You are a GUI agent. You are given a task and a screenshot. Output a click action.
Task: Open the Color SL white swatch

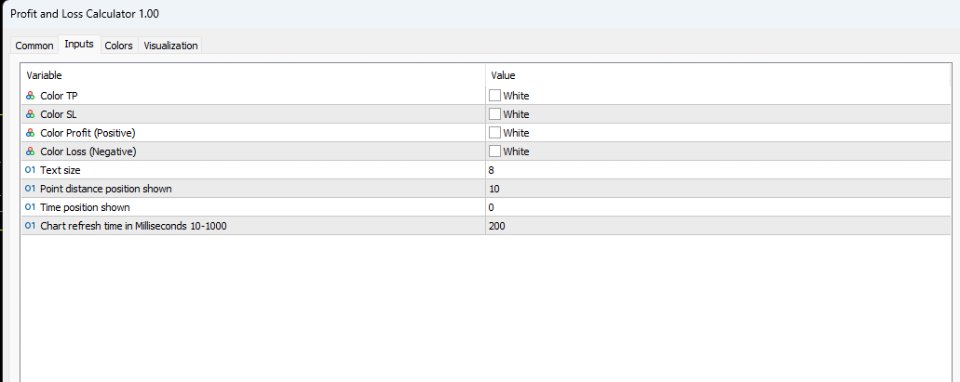pos(495,114)
